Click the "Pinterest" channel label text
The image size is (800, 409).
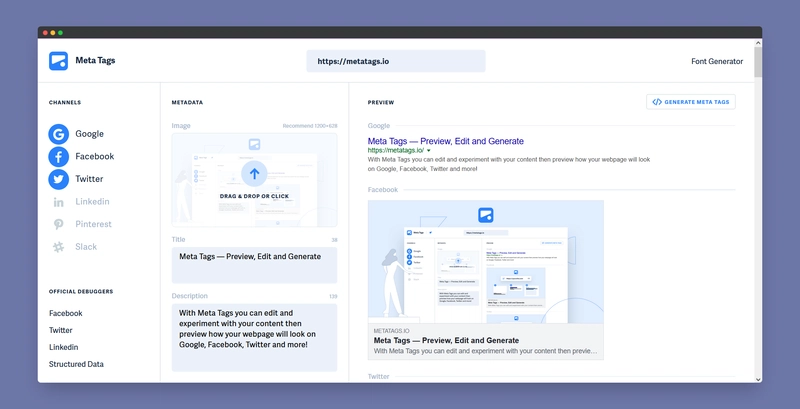pos(93,224)
